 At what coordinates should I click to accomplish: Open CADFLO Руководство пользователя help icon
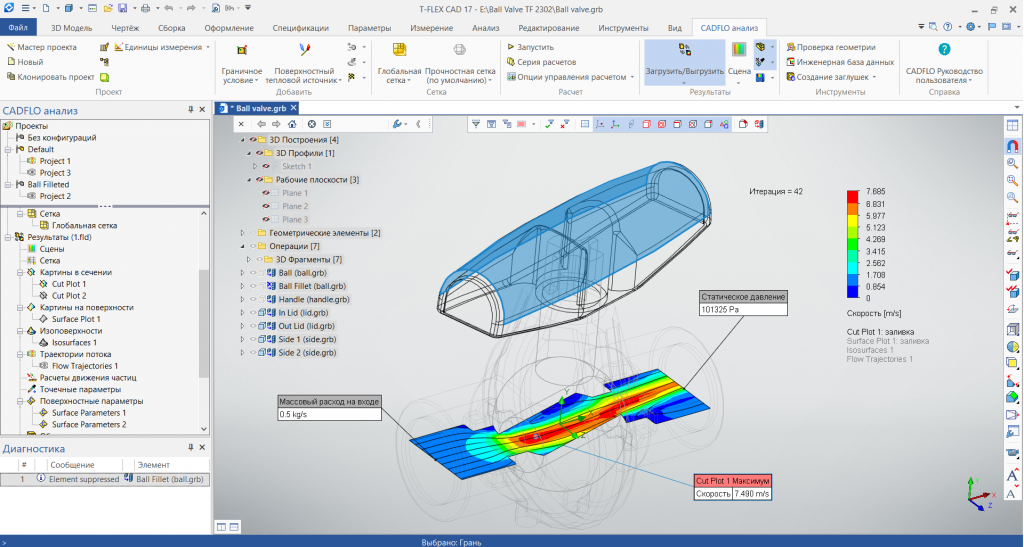tap(944, 50)
